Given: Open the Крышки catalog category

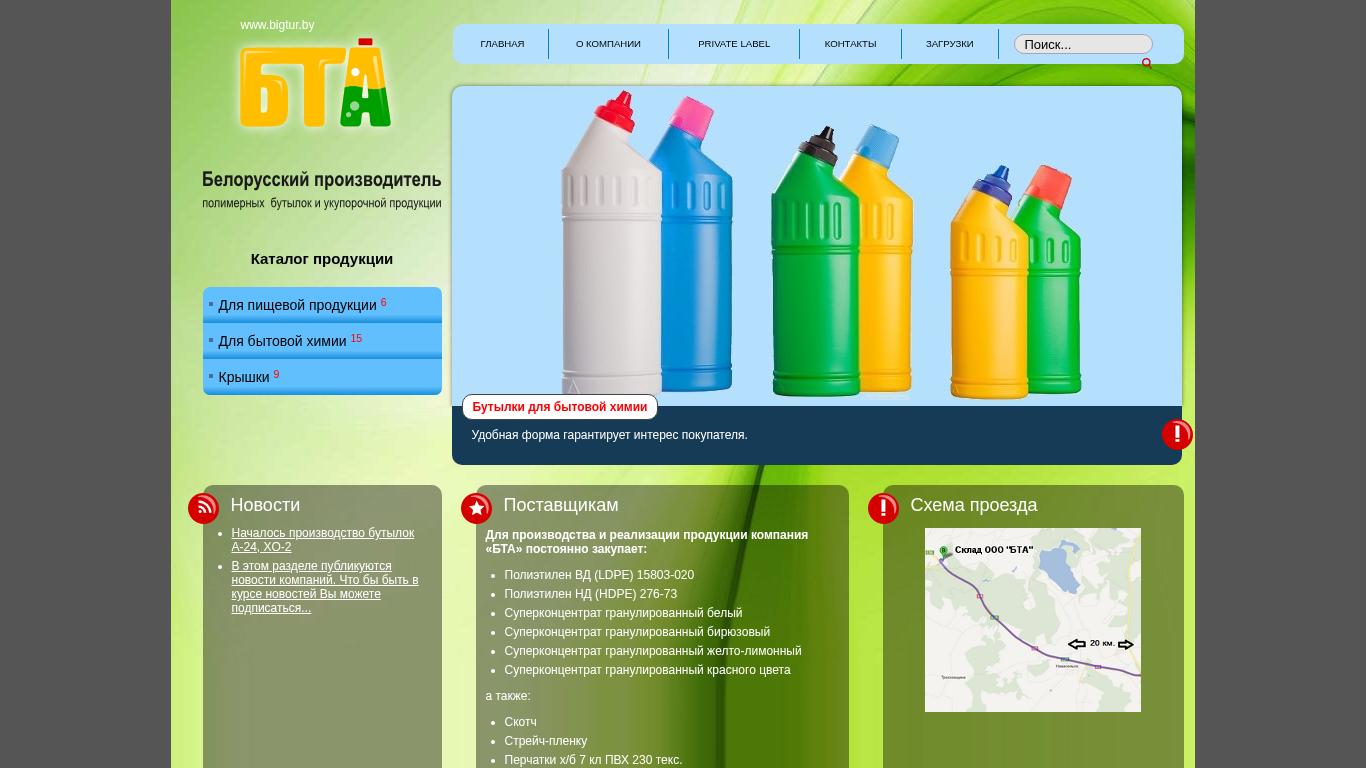Looking at the screenshot, I should pos(322,377).
